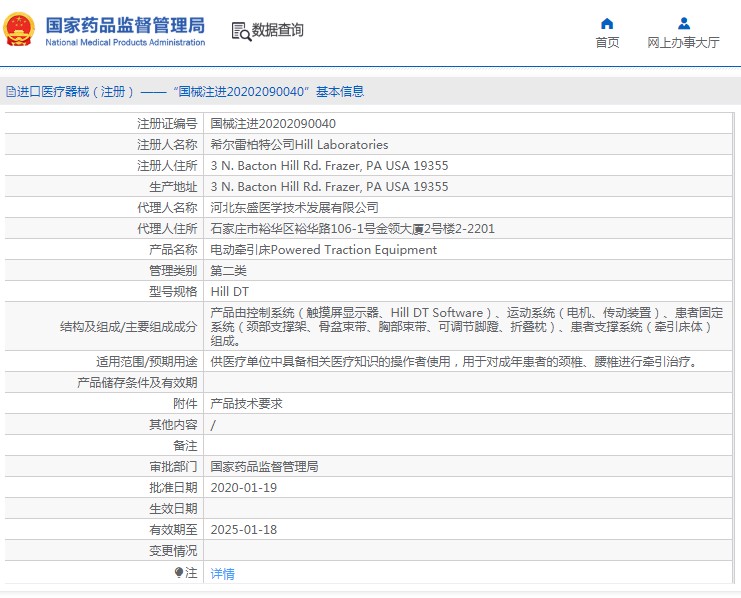This screenshot has width=741, height=598.
Task: Click the 管理类别 value 第二类
Action: tap(228, 271)
